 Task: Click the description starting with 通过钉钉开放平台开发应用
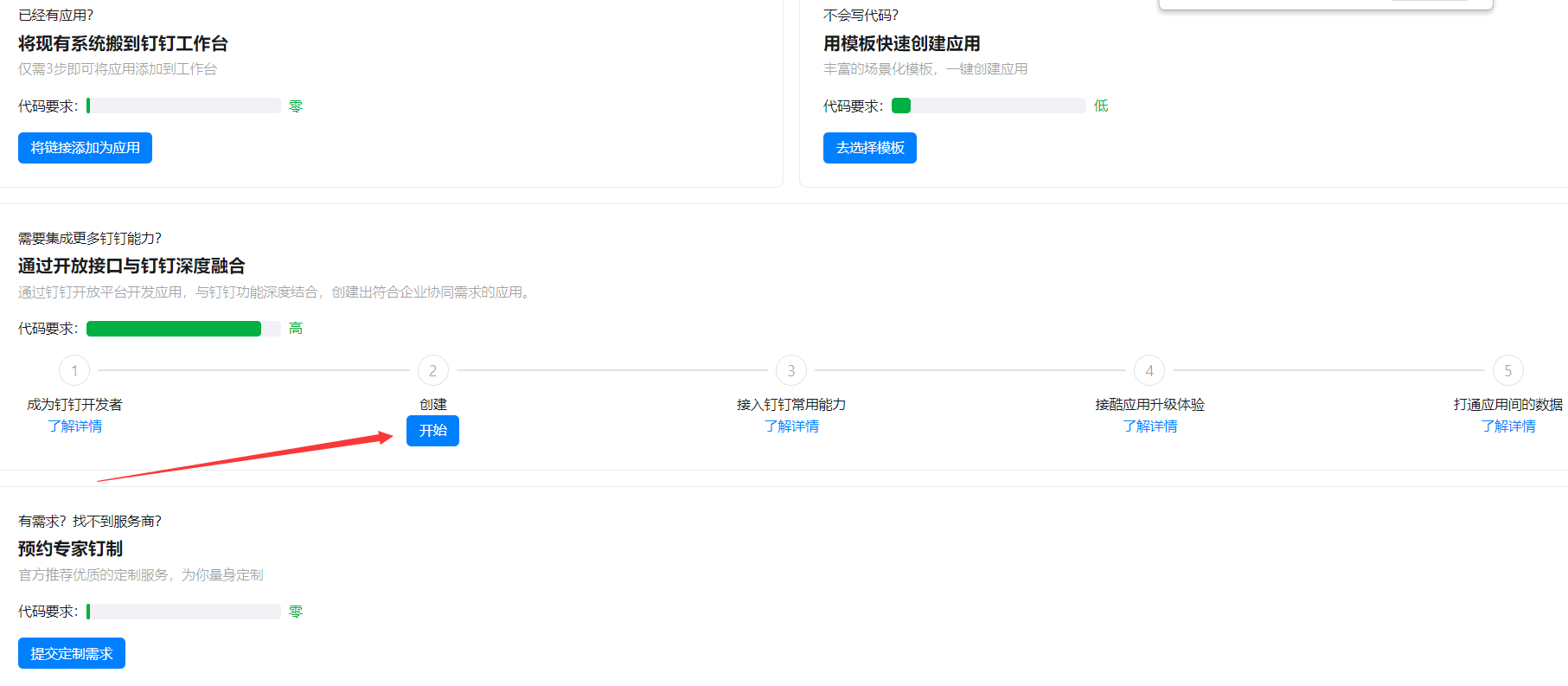(274, 292)
